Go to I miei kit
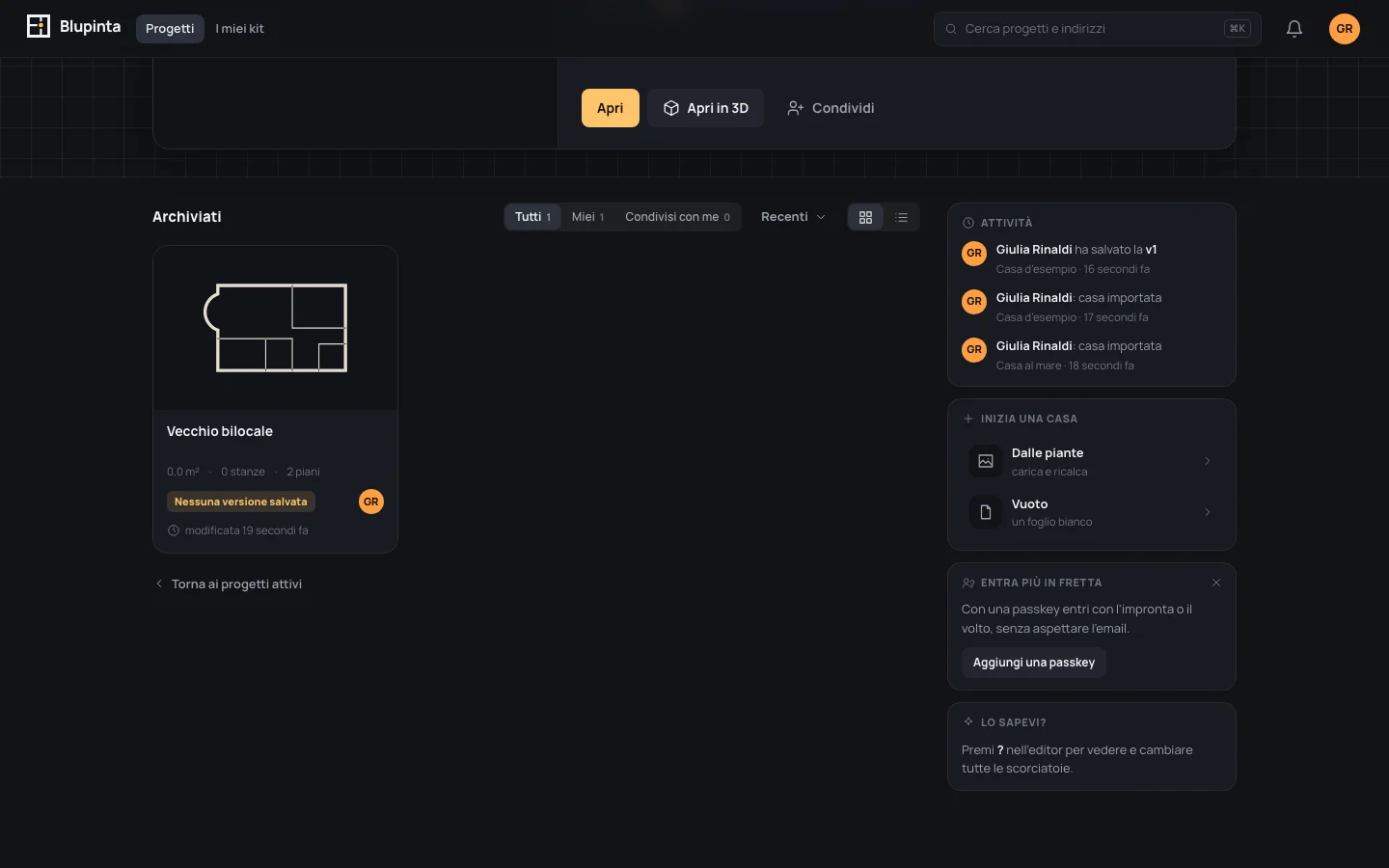Viewport: 1389px width, 868px height. click(x=239, y=29)
